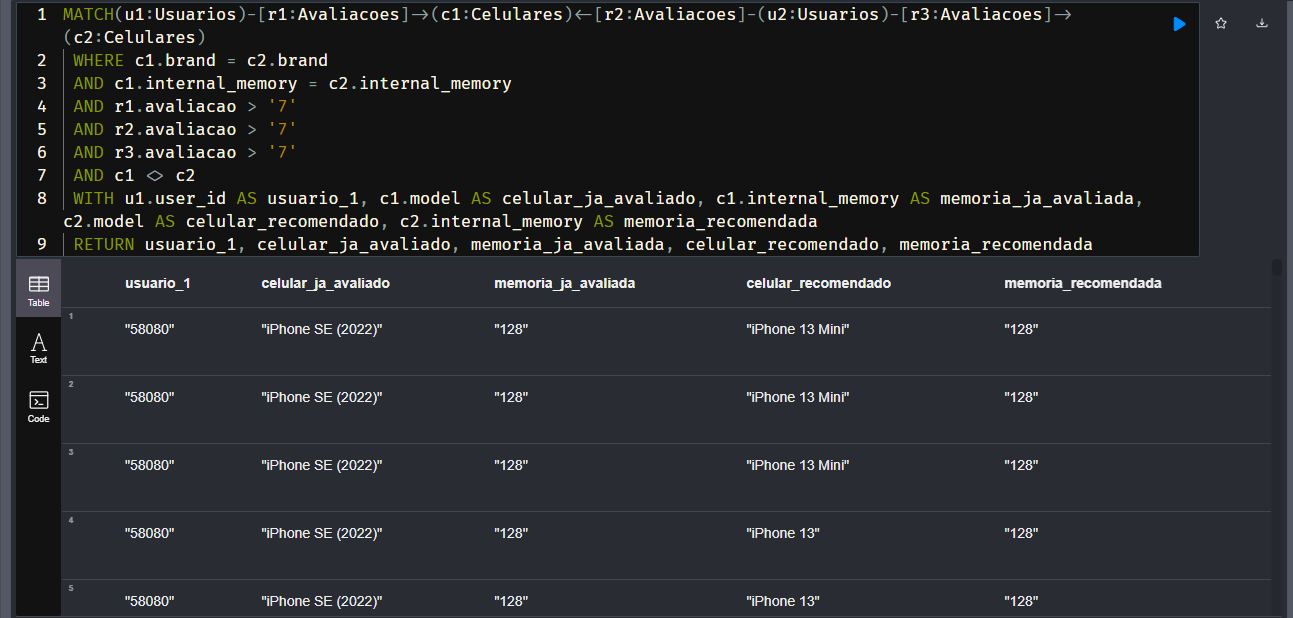Image resolution: width=1293 pixels, height=618 pixels.
Task: Select memoria_recomendada "128" in row 4
Action: [x=1021, y=533]
